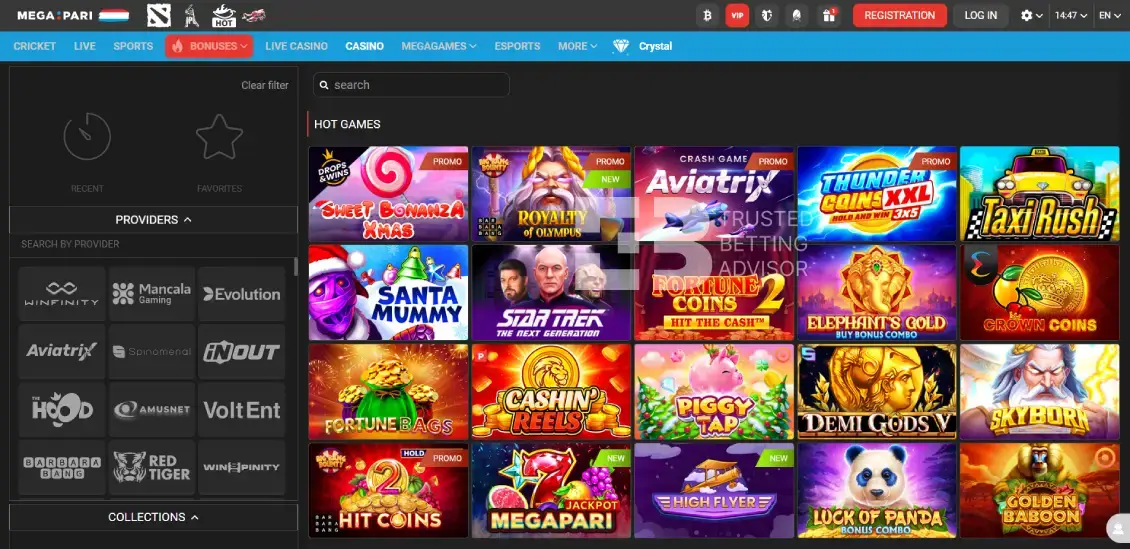Filter by Aviatrix provider
Screen dimensions: 1130x549
tap(62, 352)
